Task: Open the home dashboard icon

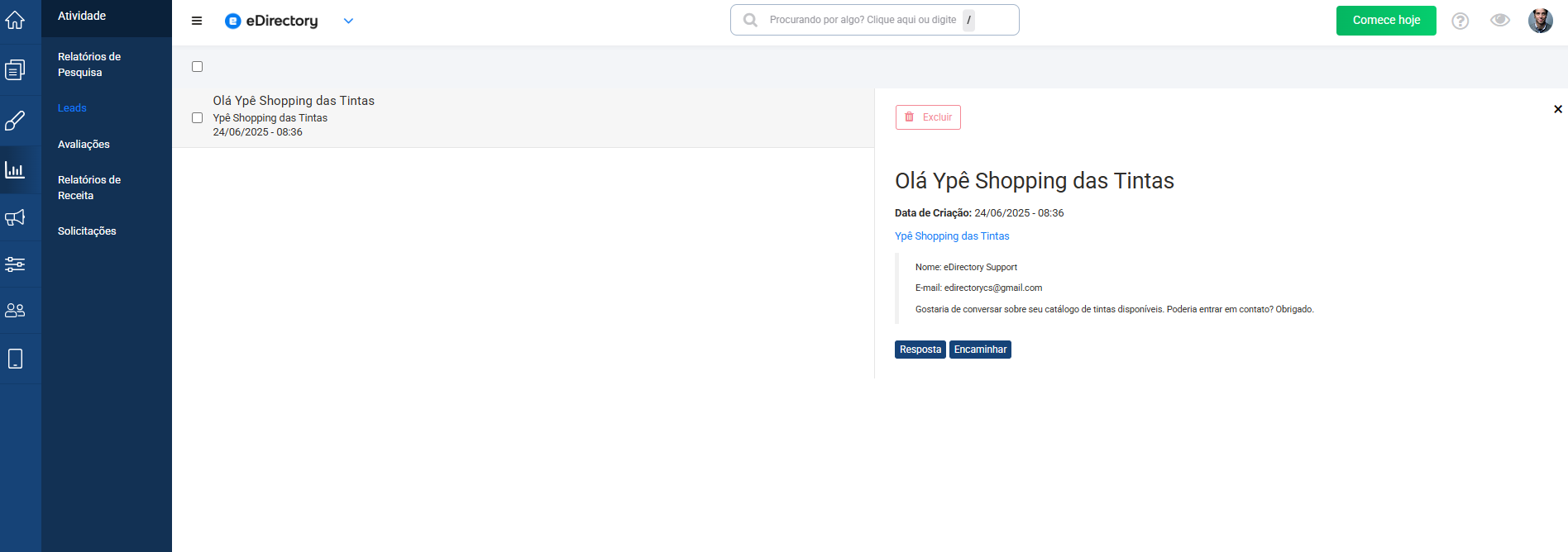Action: pos(15,20)
